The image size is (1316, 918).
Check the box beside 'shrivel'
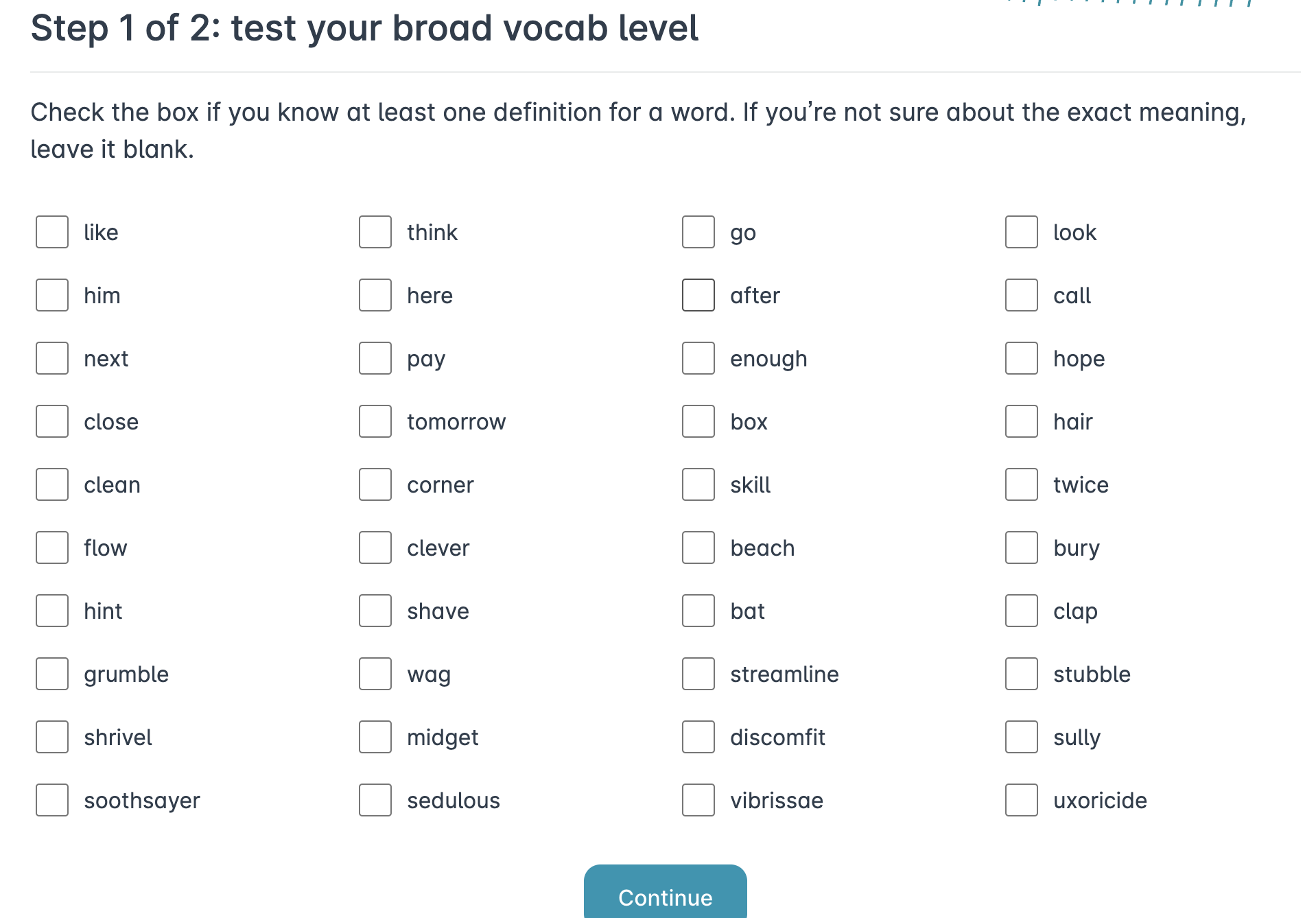[x=52, y=737]
